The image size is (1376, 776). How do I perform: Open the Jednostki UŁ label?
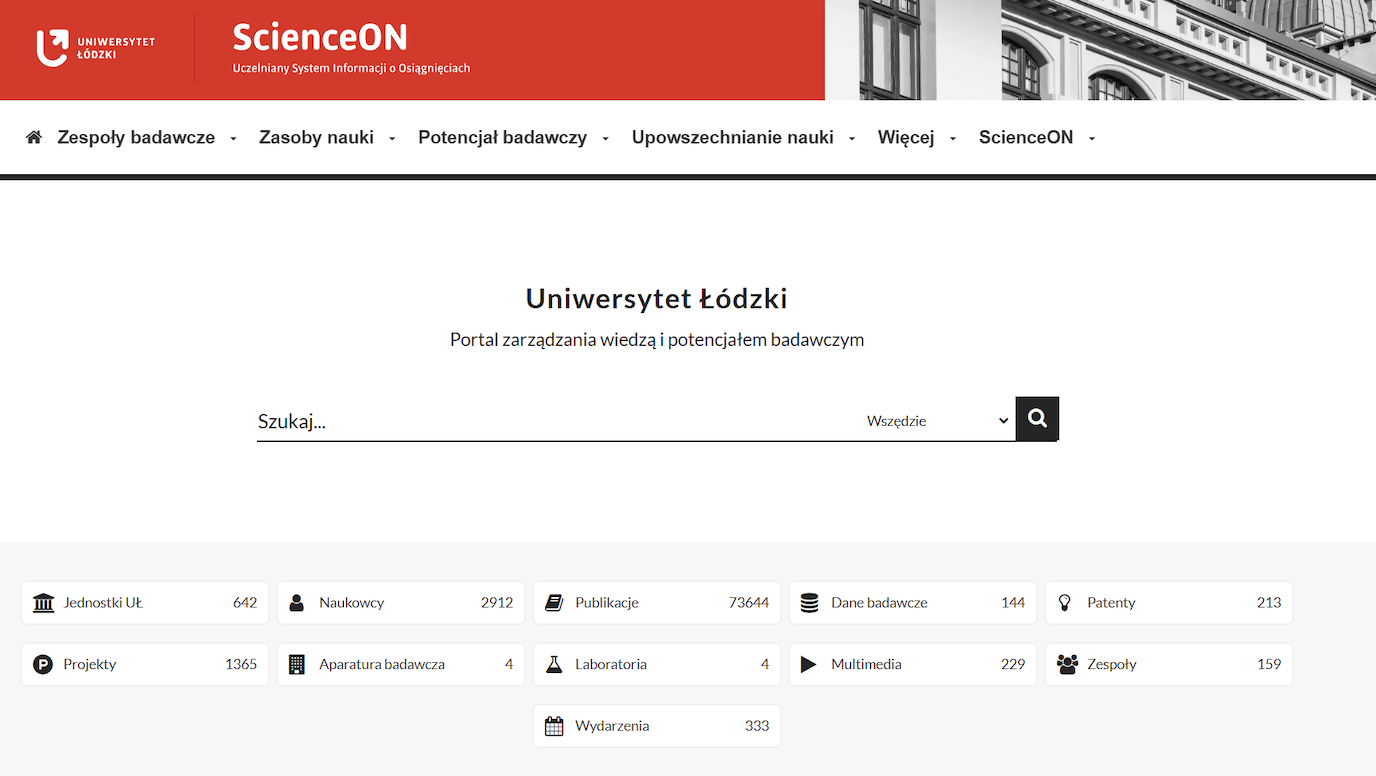(x=103, y=603)
